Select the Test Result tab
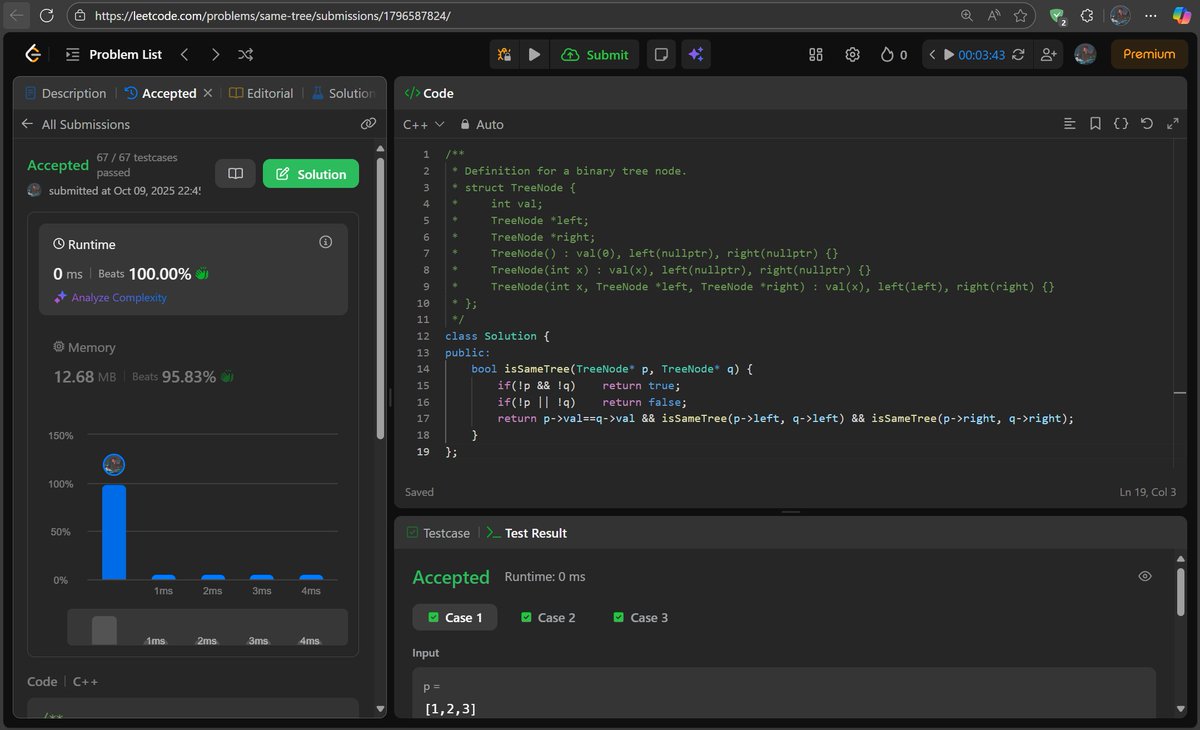 coord(526,533)
